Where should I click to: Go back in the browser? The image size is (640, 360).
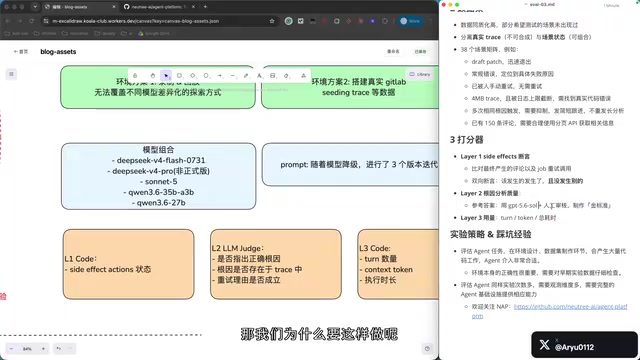[x=8, y=21]
